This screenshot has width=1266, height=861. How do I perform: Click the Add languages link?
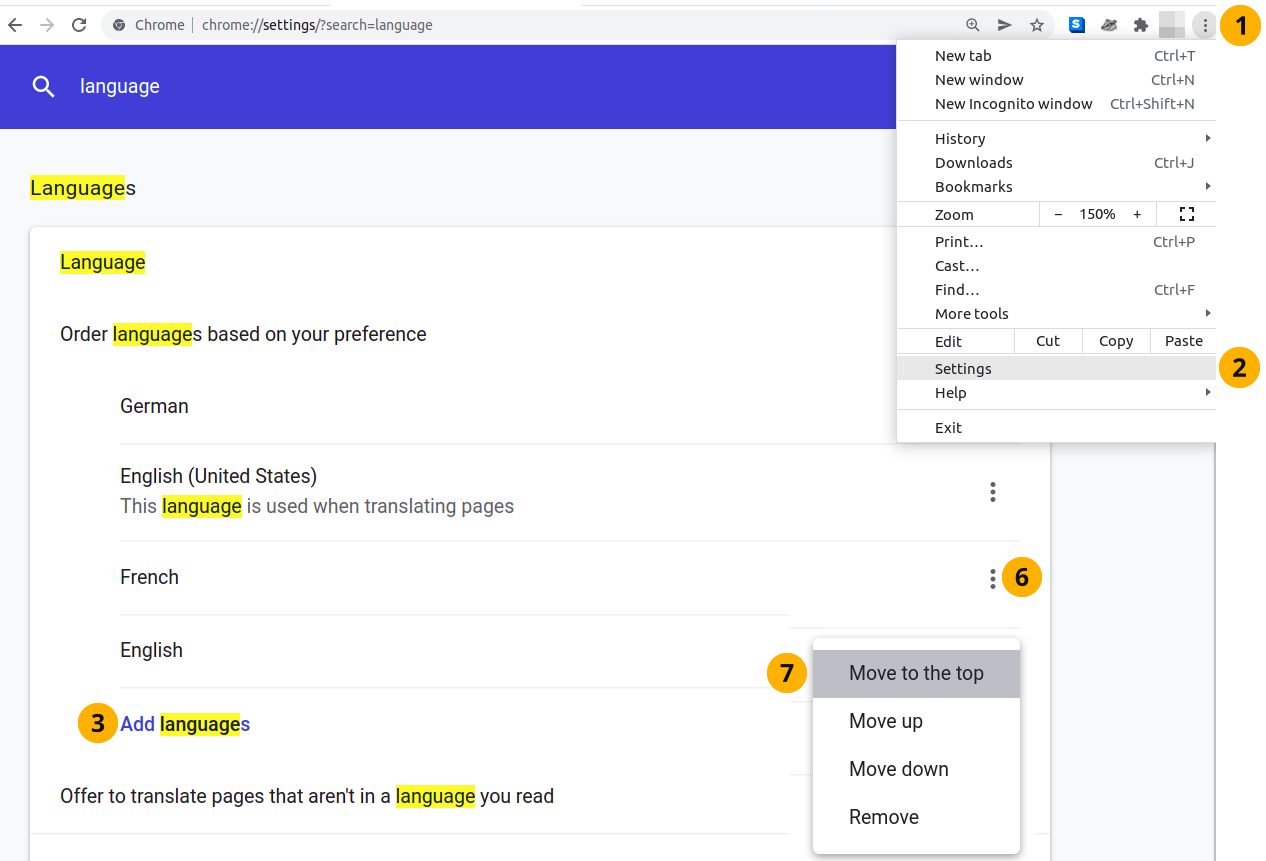185,725
